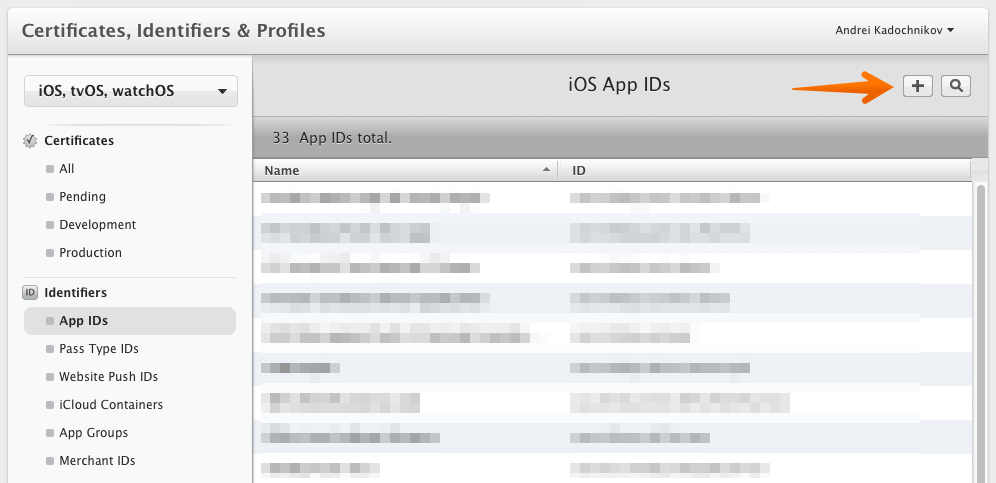Open the iOS, tvOS, watchOS platform dropdown
Screen dimensions: 996x483
[131, 91]
